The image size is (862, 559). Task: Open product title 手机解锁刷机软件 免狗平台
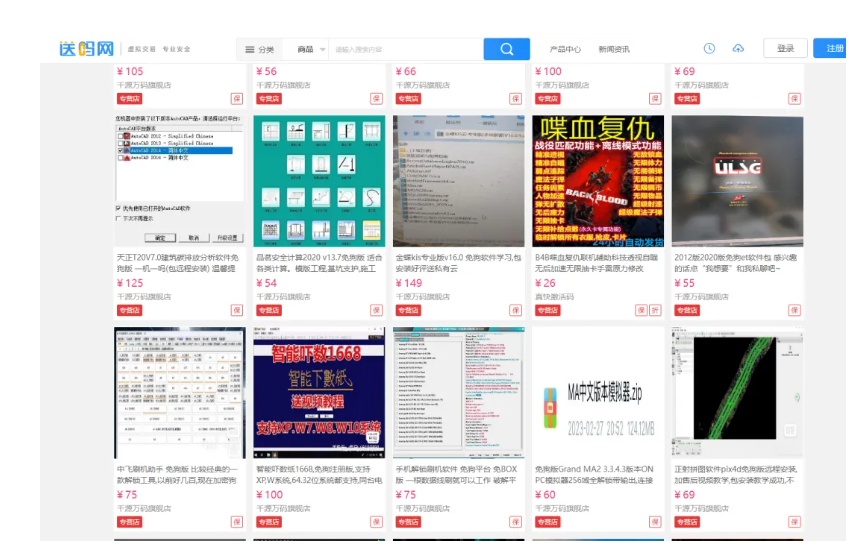(x=456, y=474)
